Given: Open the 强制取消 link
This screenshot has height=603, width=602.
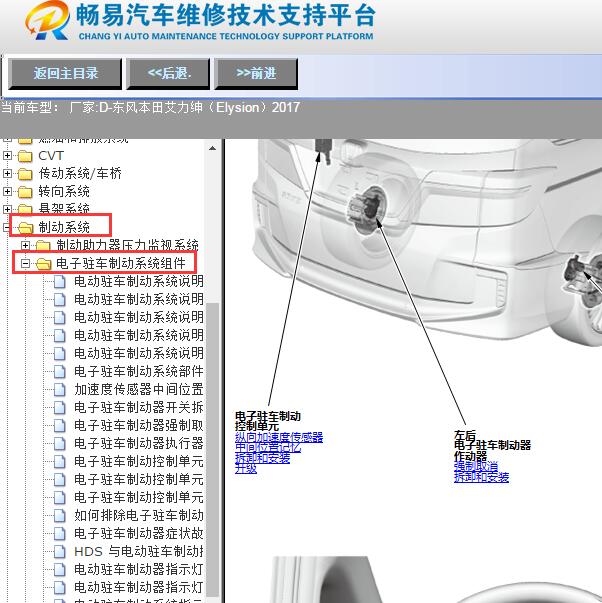Looking at the screenshot, I should (476, 466).
